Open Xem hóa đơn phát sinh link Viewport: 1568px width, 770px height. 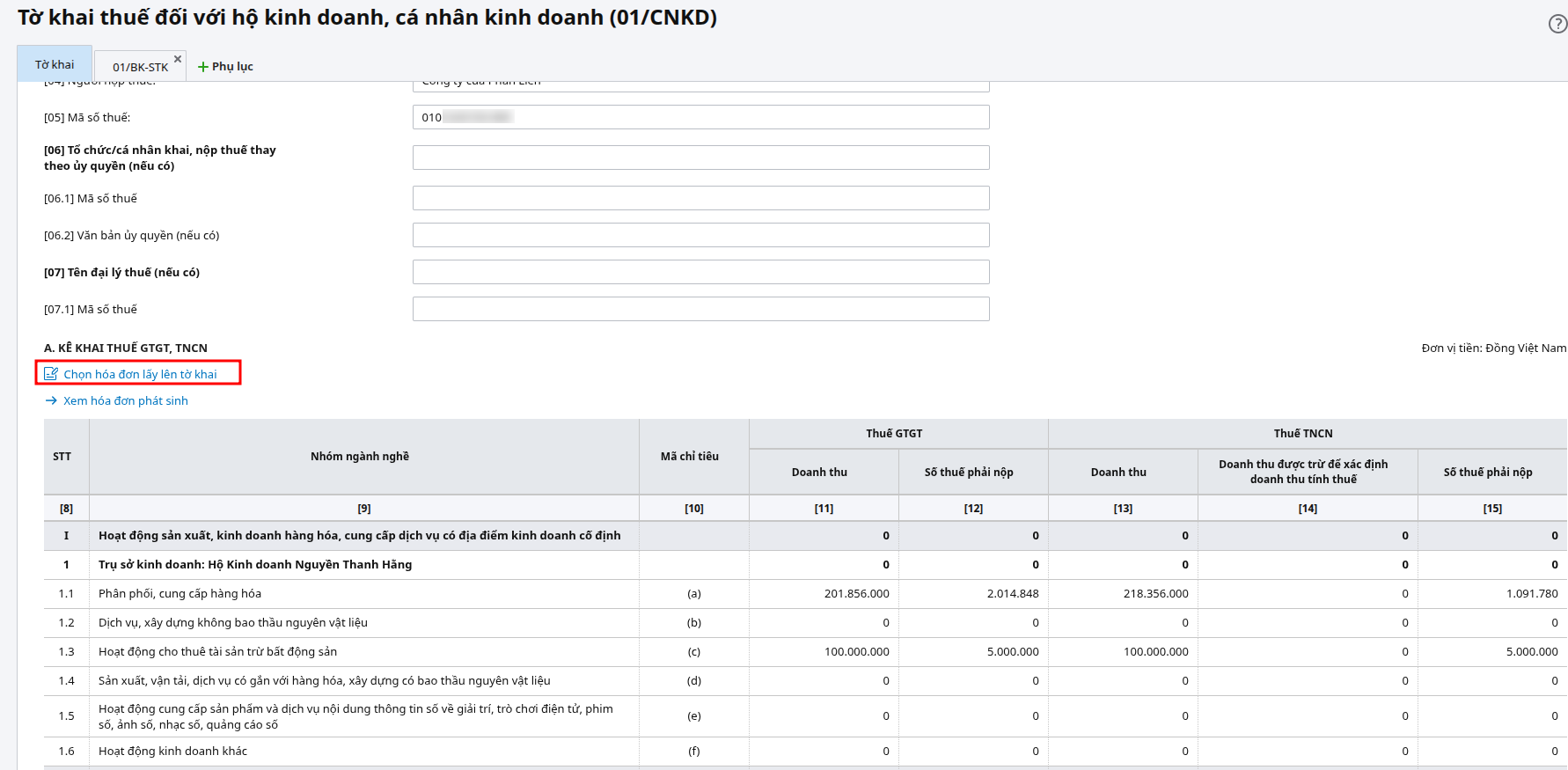tap(125, 400)
